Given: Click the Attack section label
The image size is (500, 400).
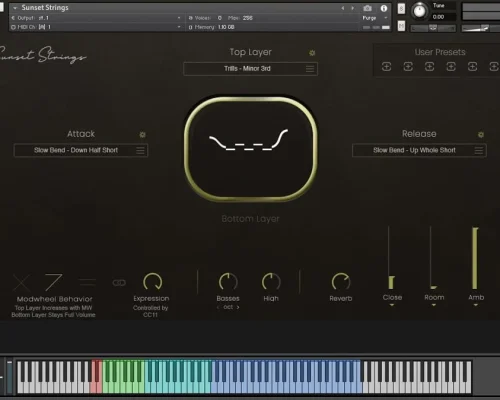Looking at the screenshot, I should tap(81, 134).
